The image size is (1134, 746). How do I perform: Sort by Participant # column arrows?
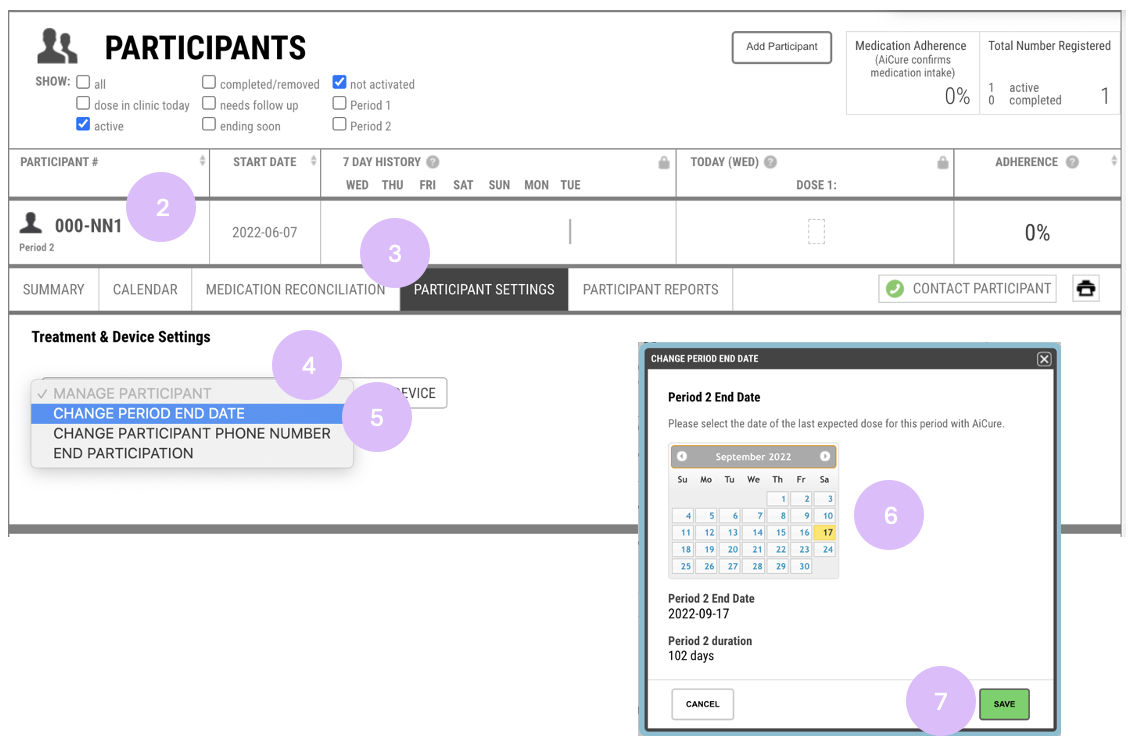pyautogui.click(x=202, y=161)
